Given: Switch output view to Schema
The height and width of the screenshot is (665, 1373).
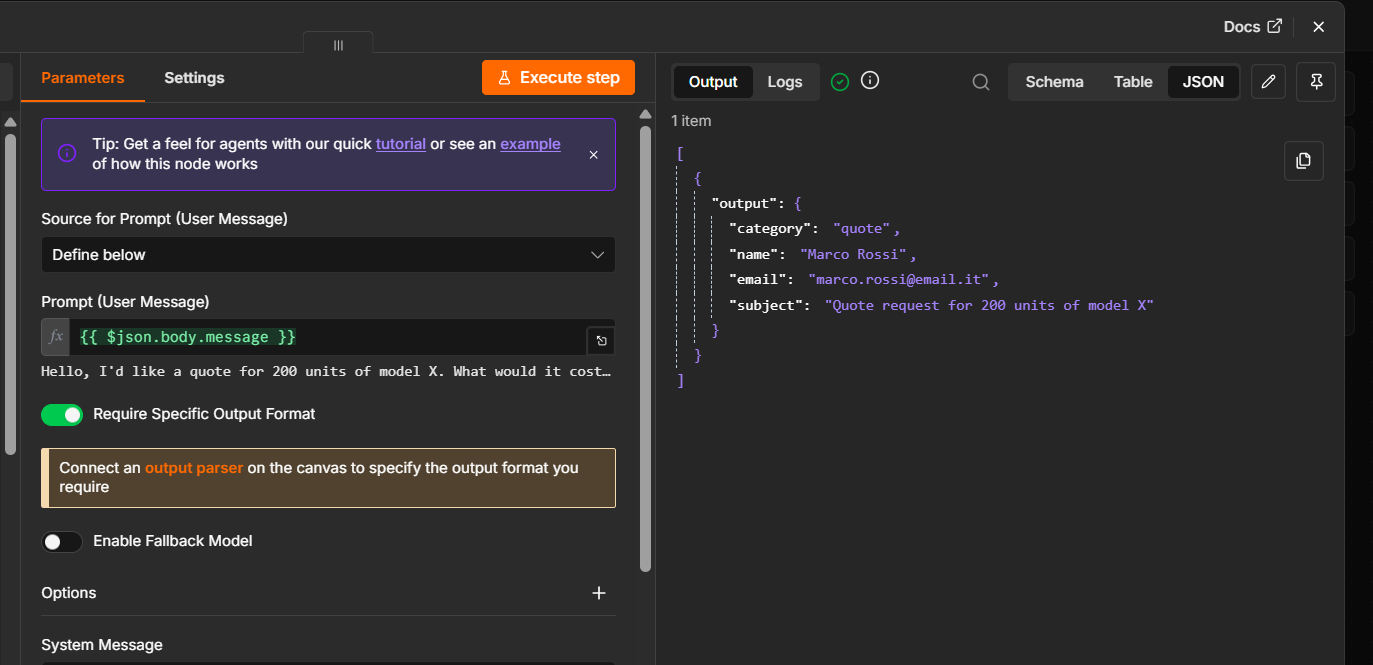Looking at the screenshot, I should tap(1054, 82).
